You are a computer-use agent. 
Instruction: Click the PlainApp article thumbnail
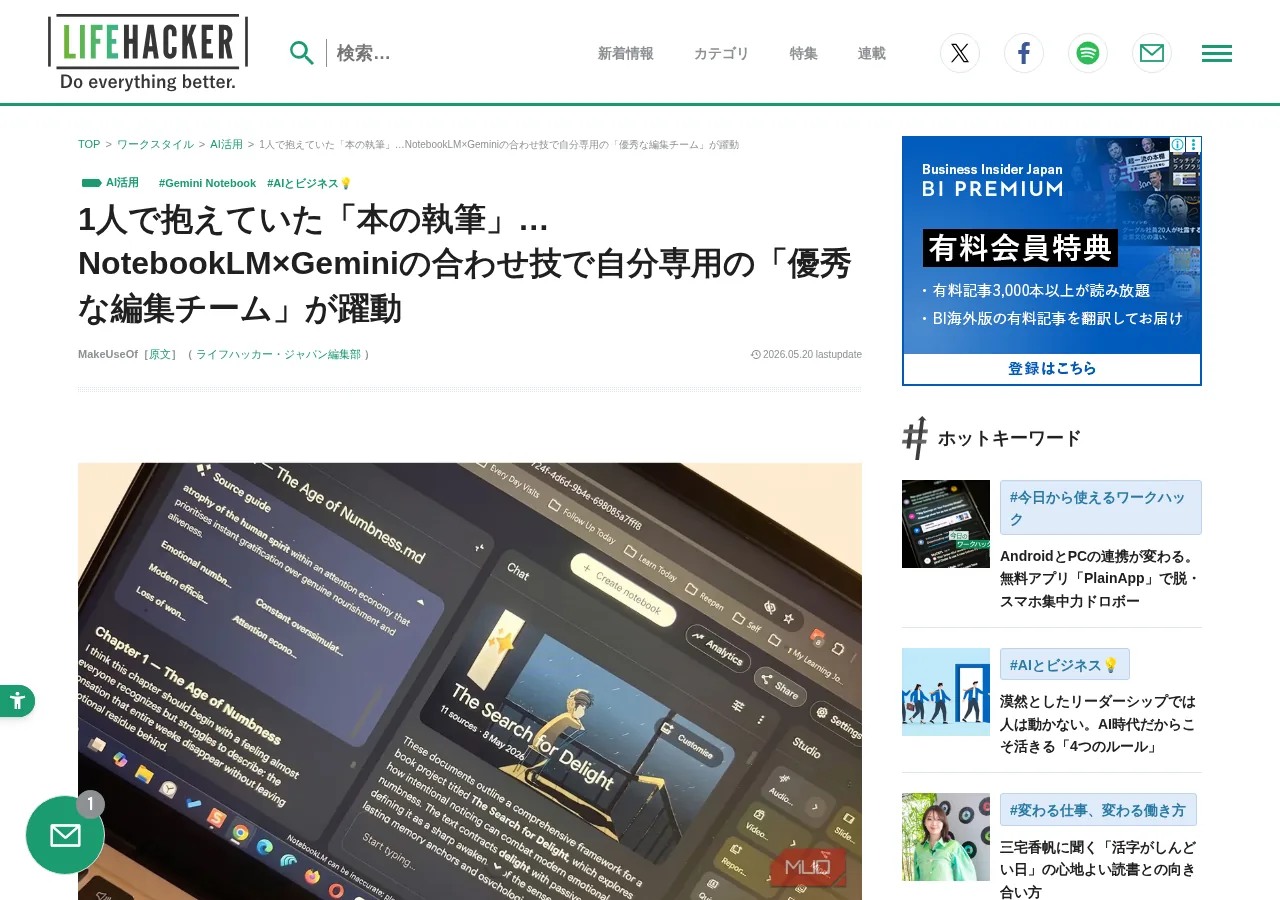tap(946, 524)
